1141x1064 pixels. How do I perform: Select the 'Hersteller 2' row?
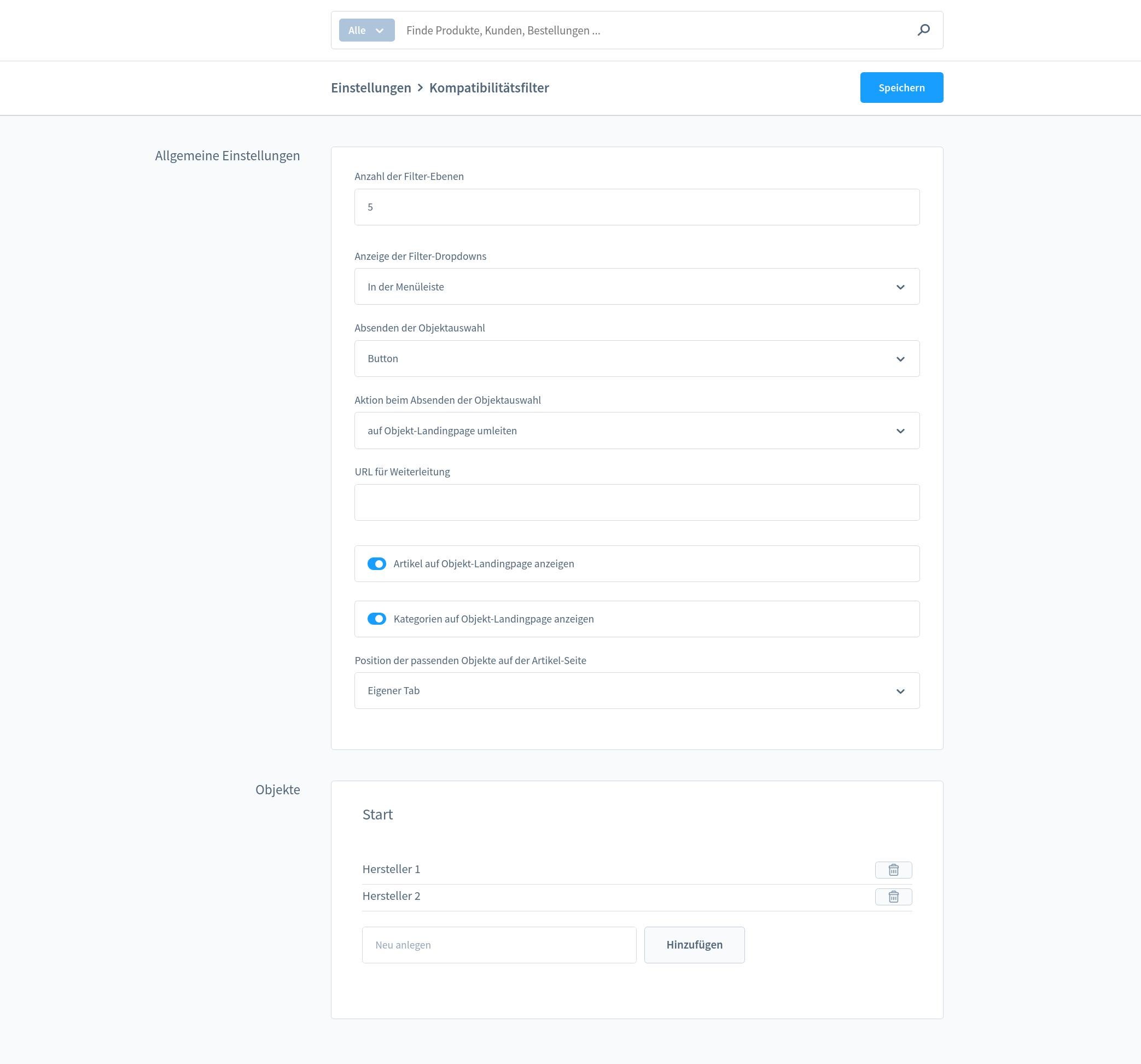637,897
